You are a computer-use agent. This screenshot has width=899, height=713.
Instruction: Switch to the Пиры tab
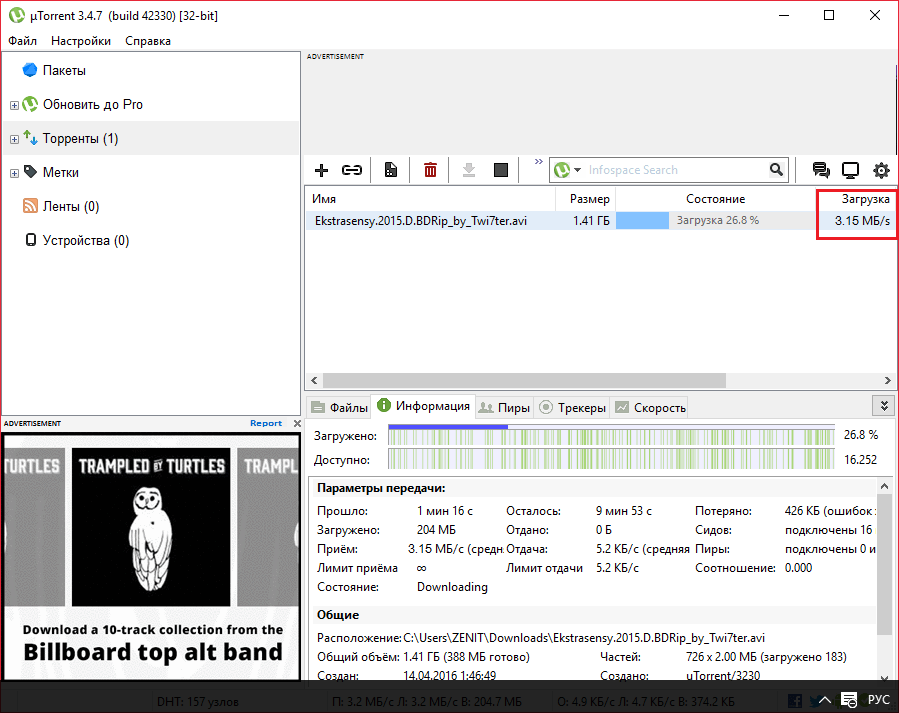click(505, 408)
